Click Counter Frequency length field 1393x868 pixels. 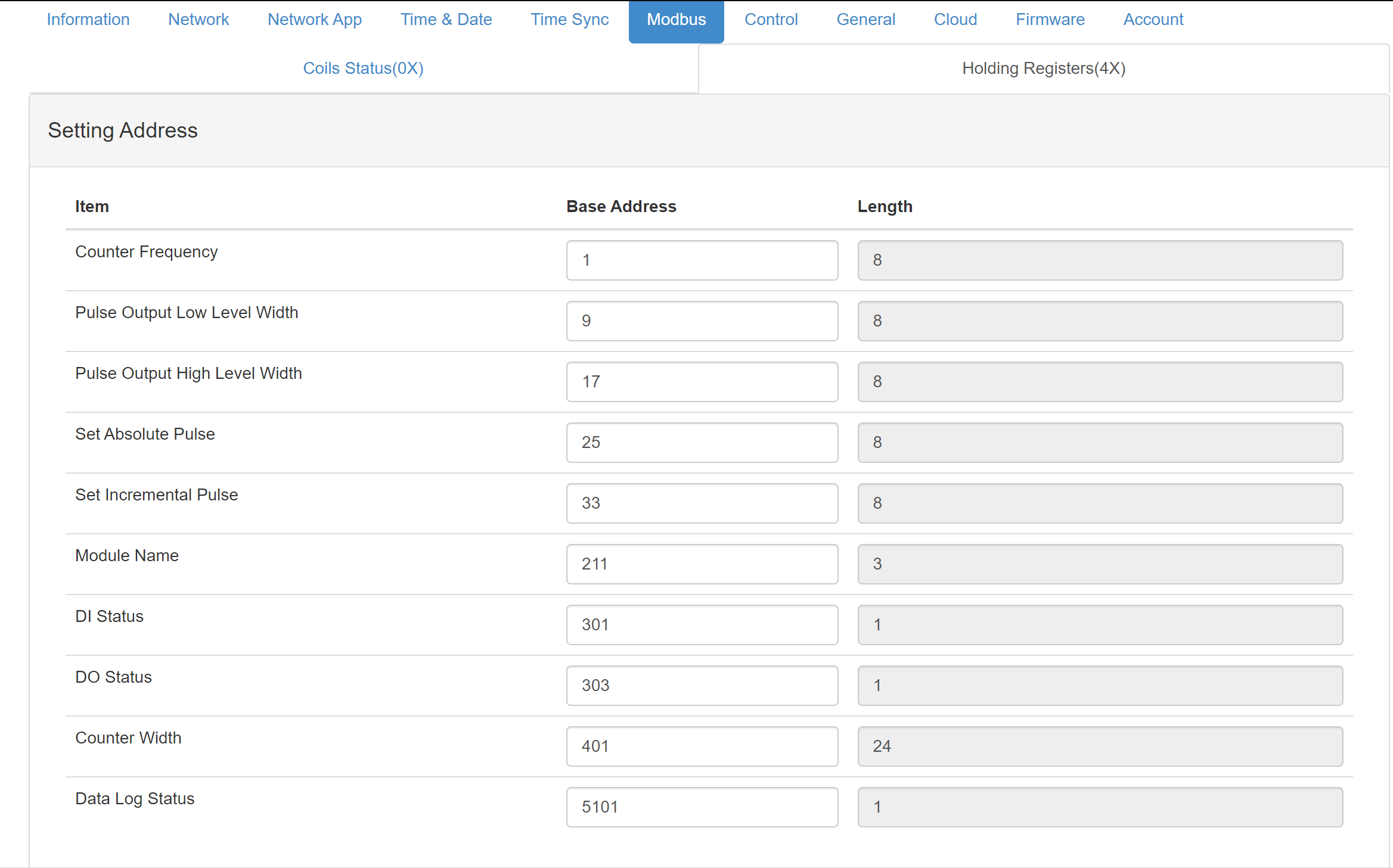[x=1100, y=260]
